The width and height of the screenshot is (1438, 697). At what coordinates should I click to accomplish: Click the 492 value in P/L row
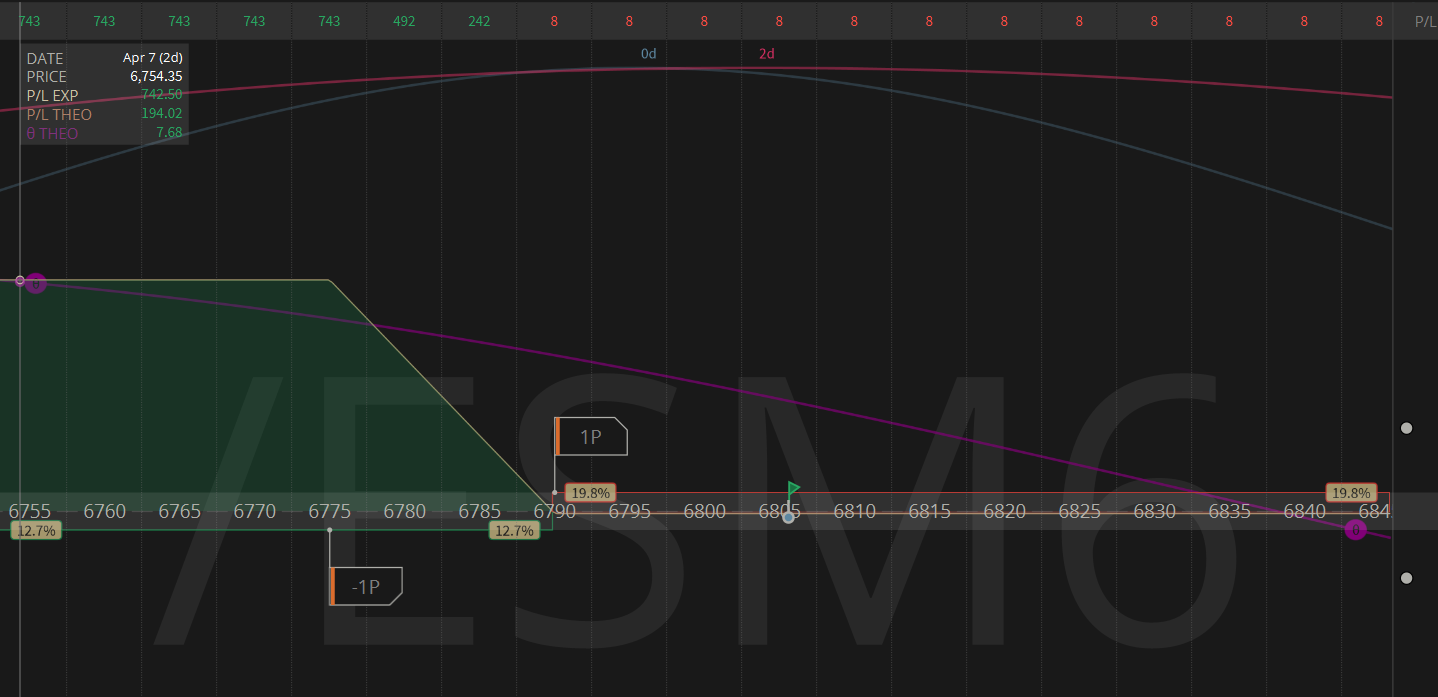pos(404,21)
